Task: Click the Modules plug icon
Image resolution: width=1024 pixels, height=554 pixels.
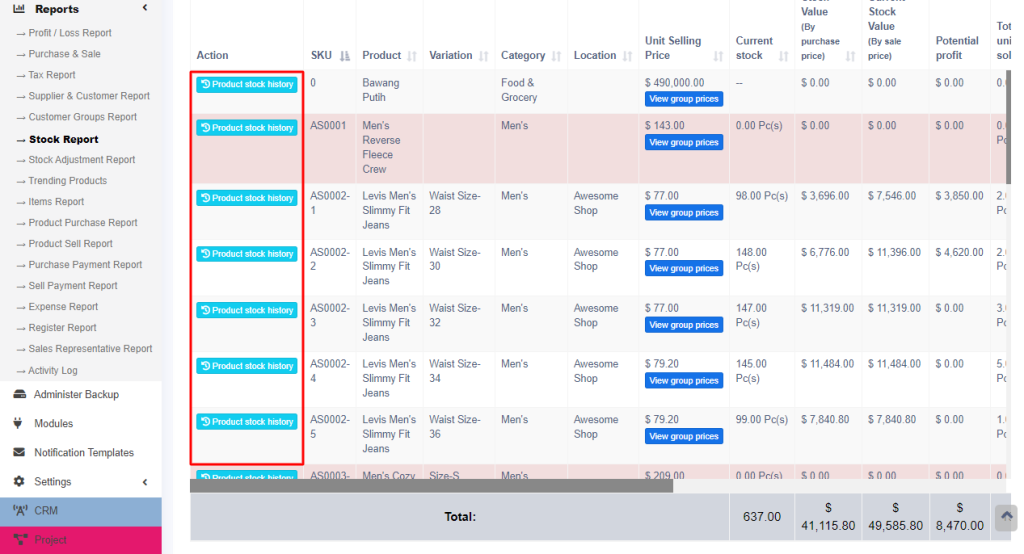Action: 19,423
